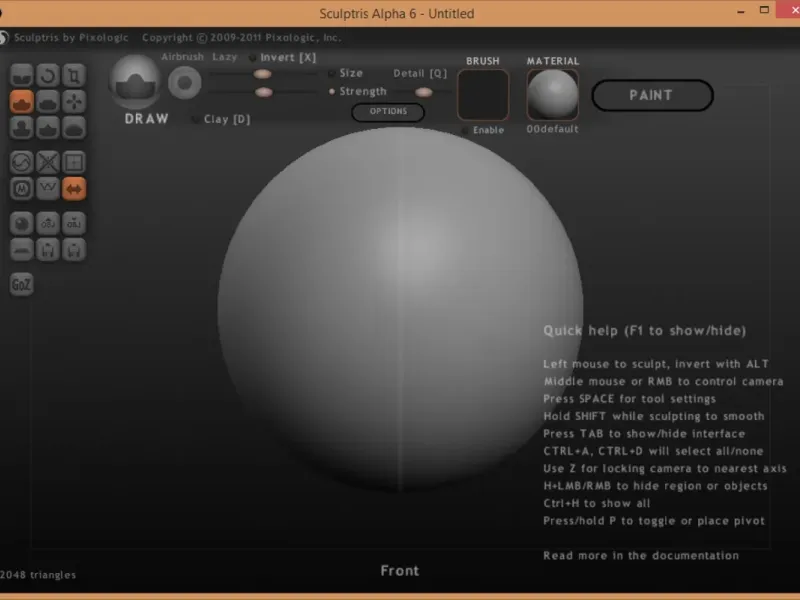Toggle the Airbrush option

pos(182,57)
